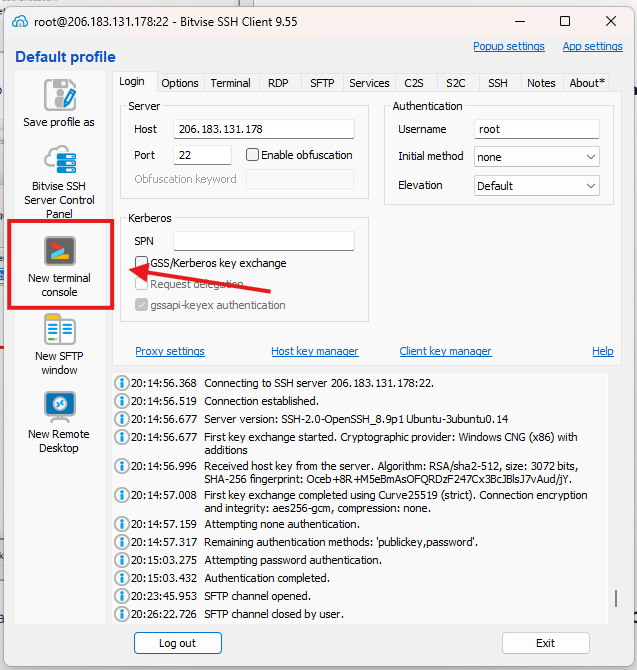Enable obfuscation checkbox

click(252, 155)
